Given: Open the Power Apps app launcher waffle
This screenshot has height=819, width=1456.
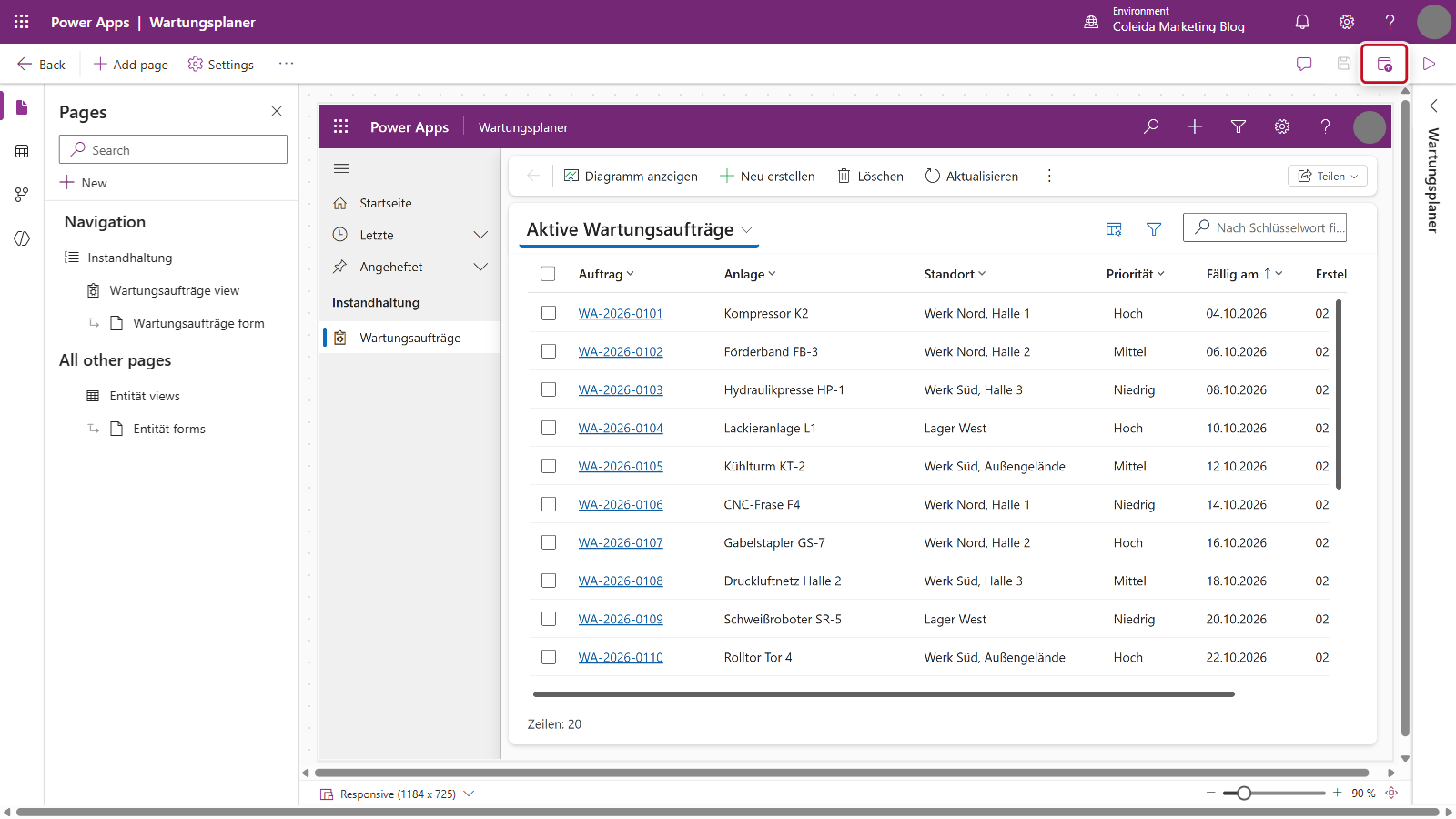Looking at the screenshot, I should click(22, 22).
